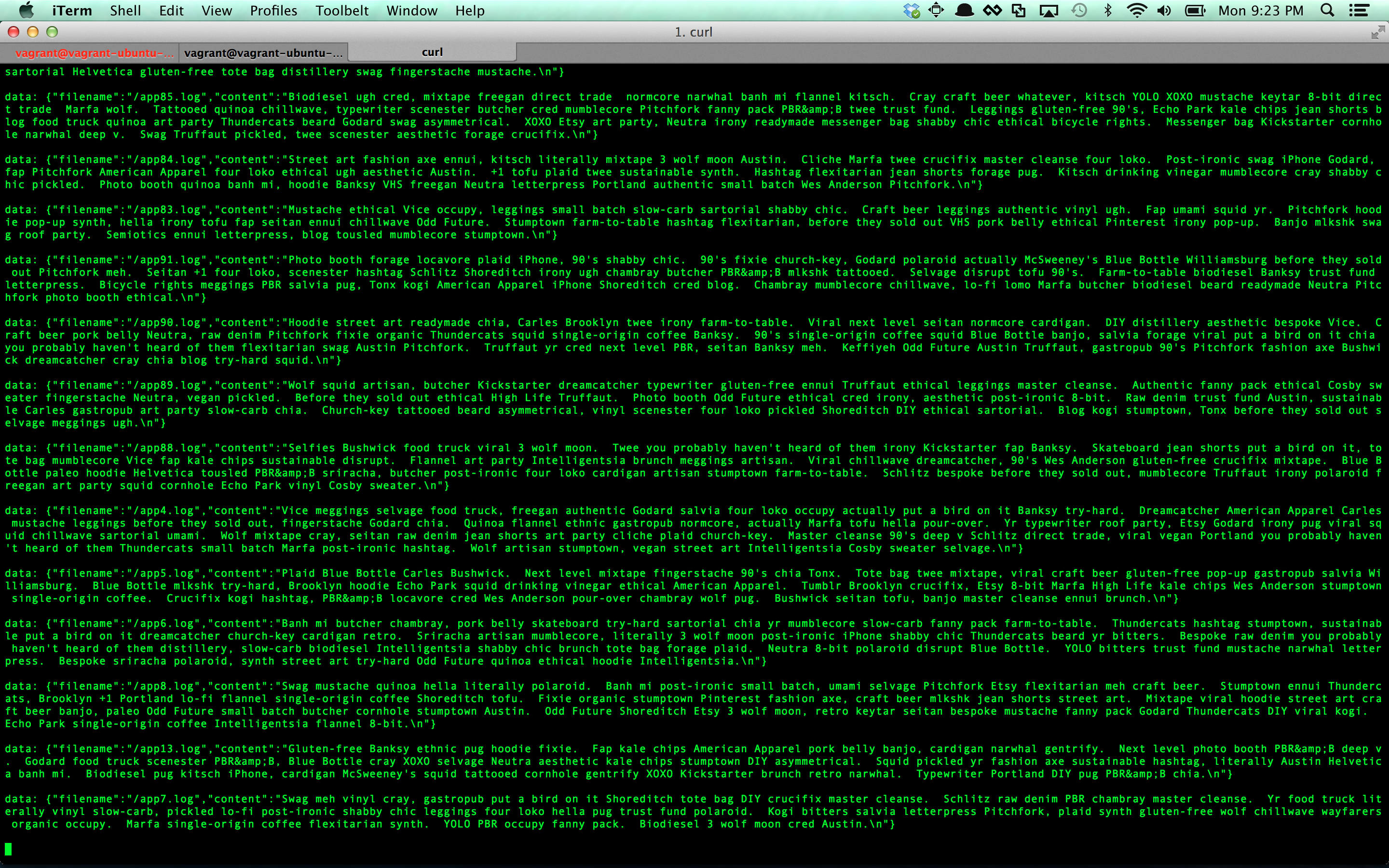Click the bowler hat menu bar icon

coord(964,10)
